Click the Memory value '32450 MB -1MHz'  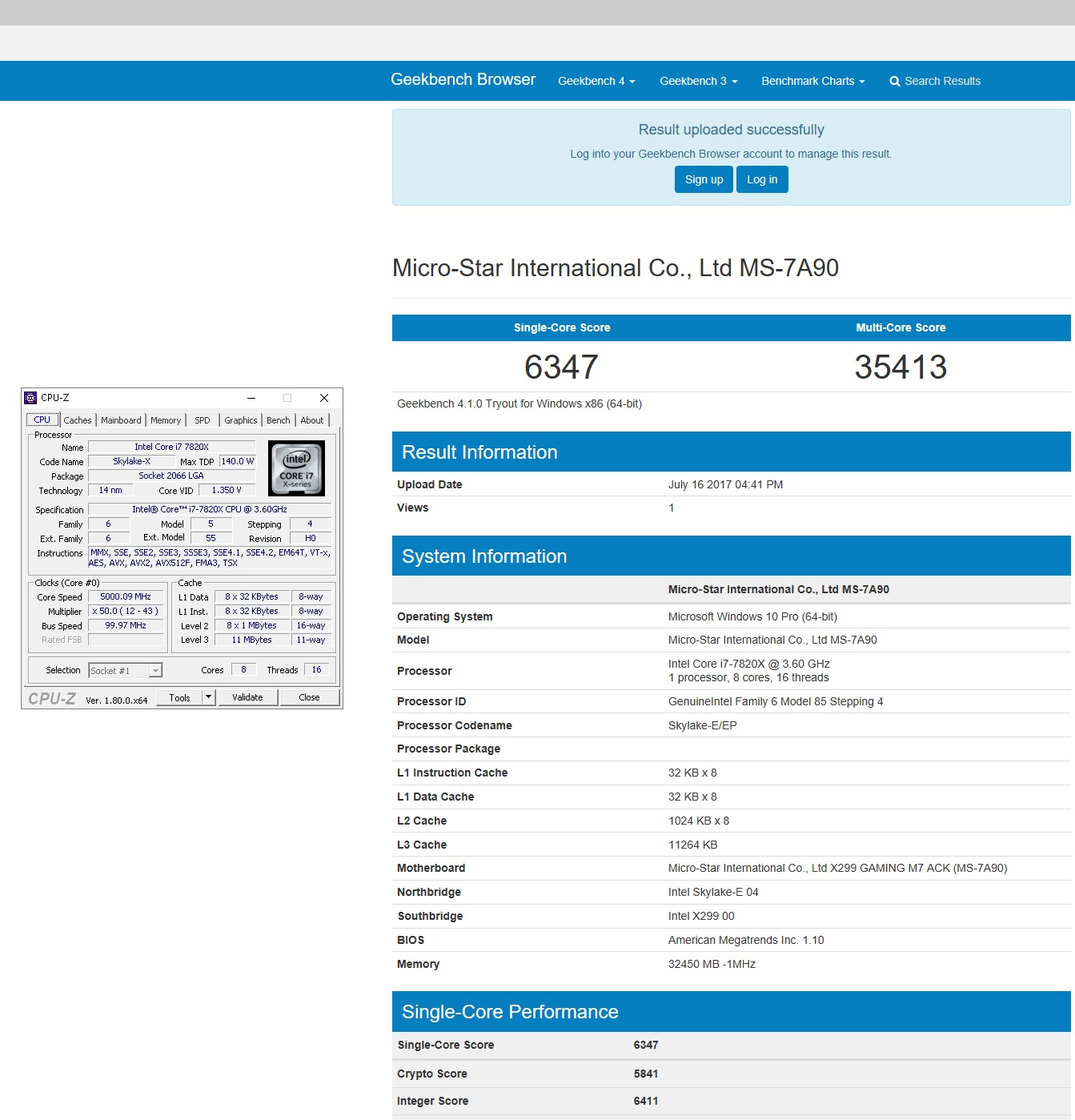(712, 964)
